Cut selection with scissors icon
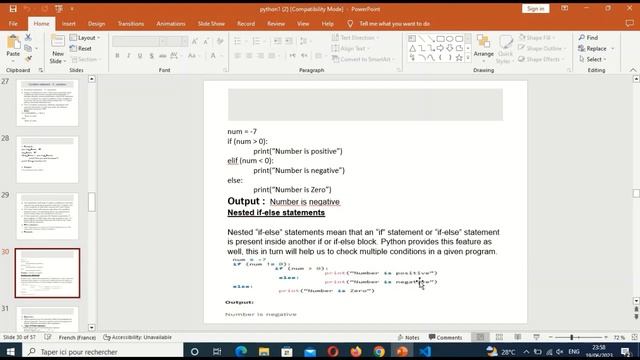 28,38
